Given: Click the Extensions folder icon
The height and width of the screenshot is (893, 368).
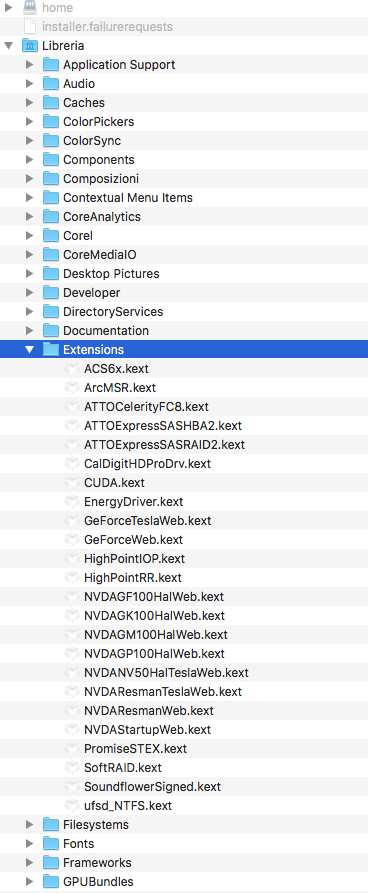Looking at the screenshot, I should pos(51,350).
